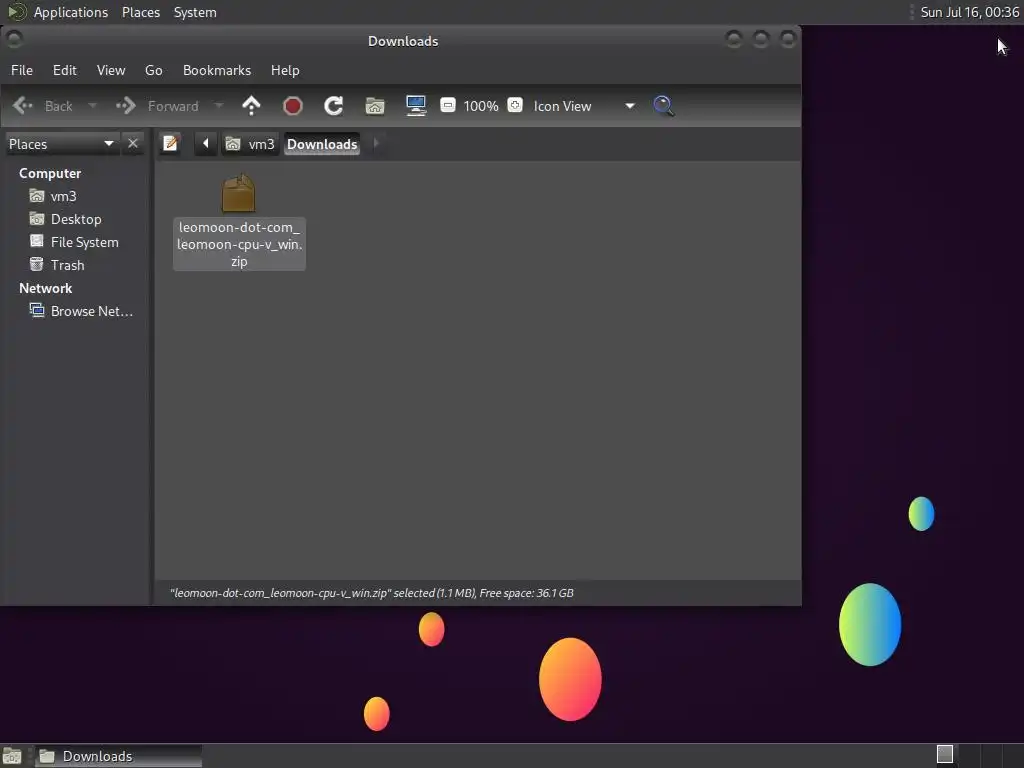Click Downloads task in bottom panel
This screenshot has width=1024, height=768.
[x=118, y=756]
